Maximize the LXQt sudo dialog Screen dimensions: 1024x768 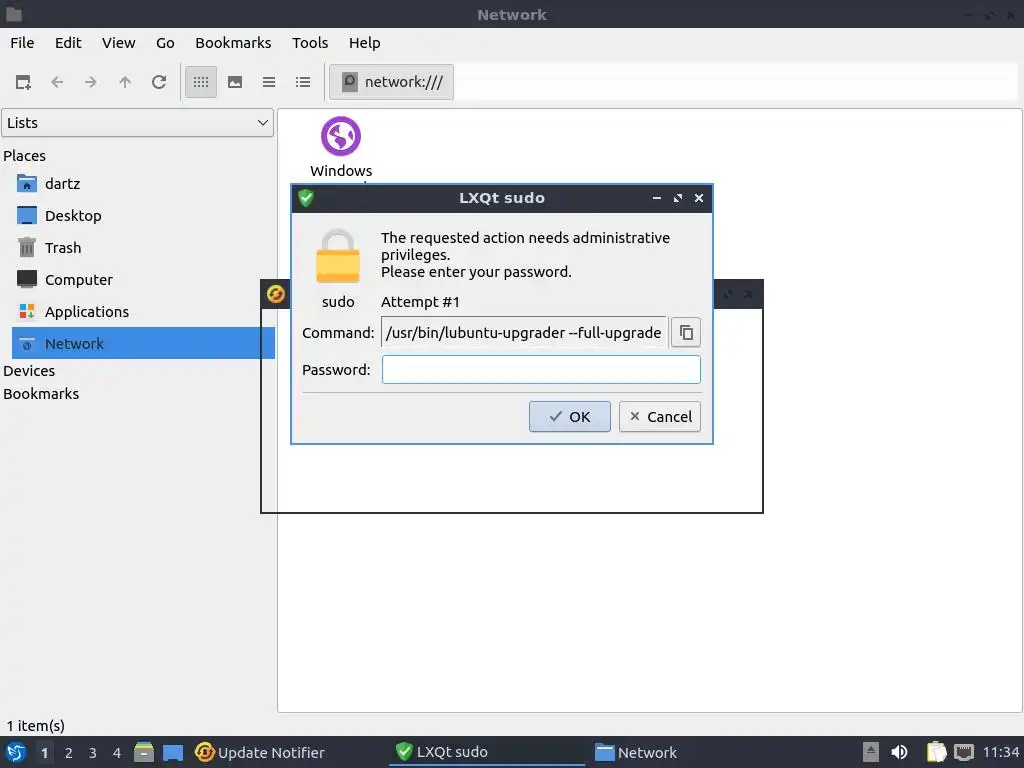click(678, 198)
